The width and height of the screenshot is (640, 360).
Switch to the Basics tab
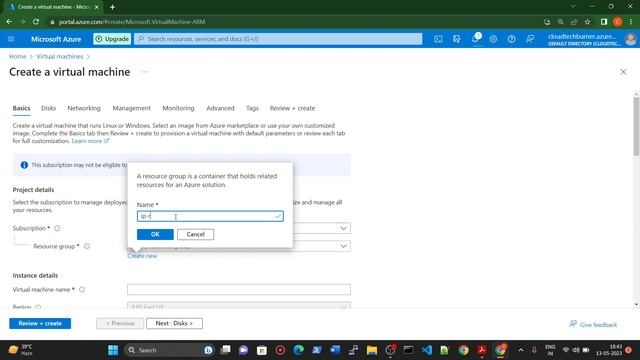21,108
